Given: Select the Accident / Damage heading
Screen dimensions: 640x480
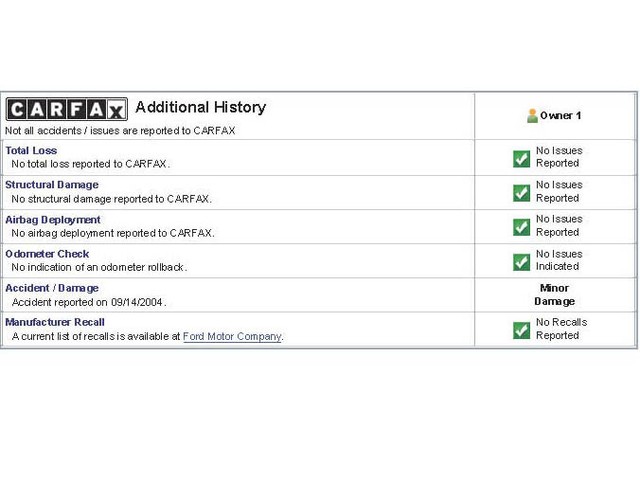Looking at the screenshot, I should (52, 288).
